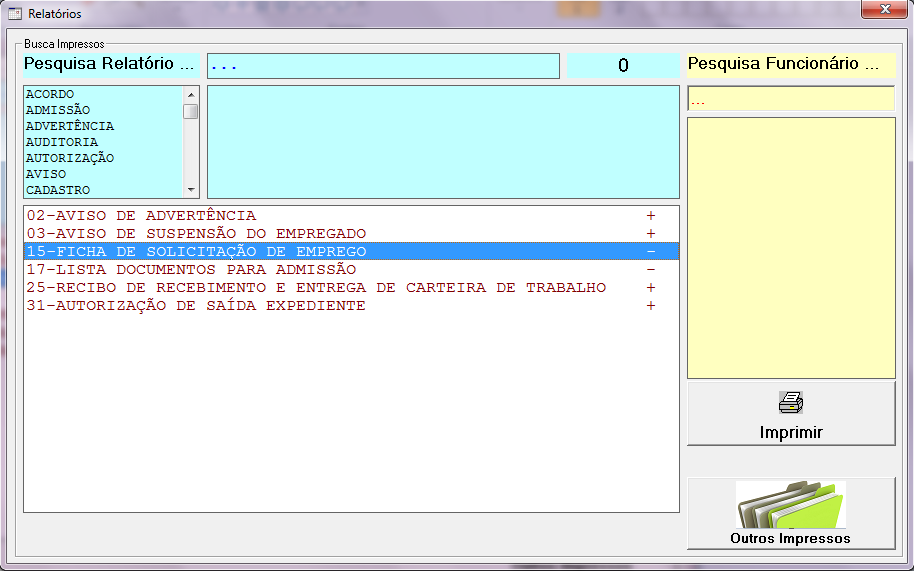Click the employee search input field
The image size is (914, 571).
coord(791,98)
